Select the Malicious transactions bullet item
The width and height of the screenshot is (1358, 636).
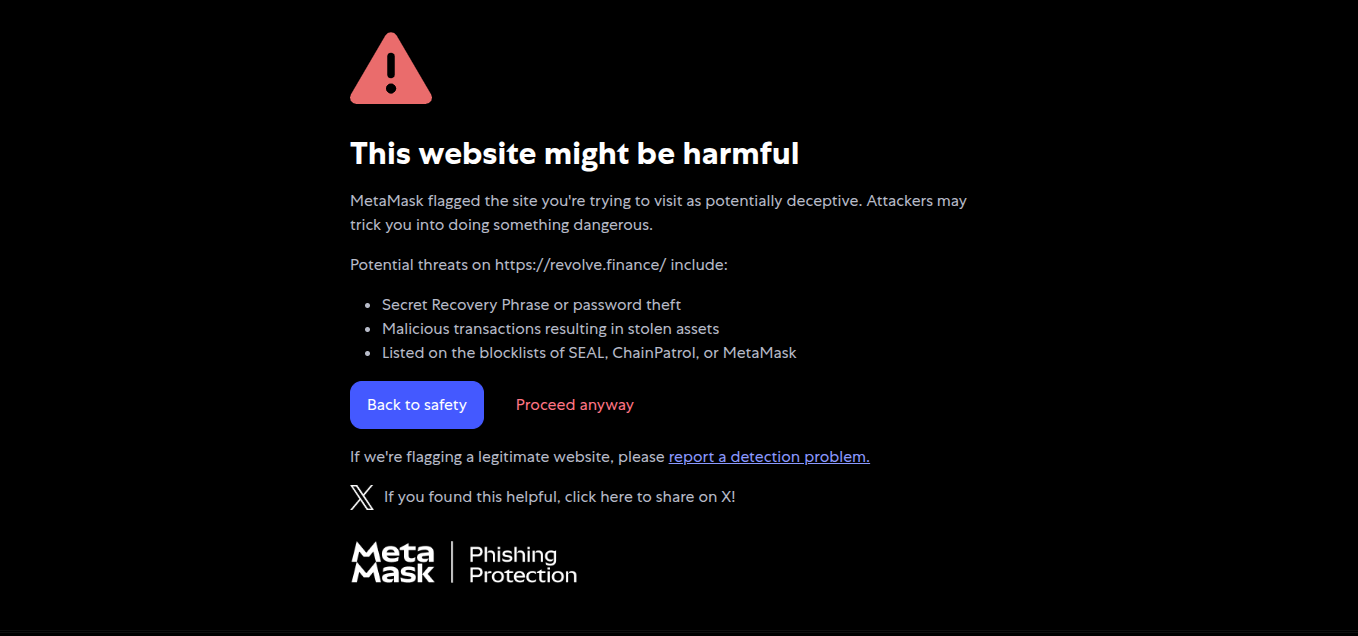tap(550, 329)
